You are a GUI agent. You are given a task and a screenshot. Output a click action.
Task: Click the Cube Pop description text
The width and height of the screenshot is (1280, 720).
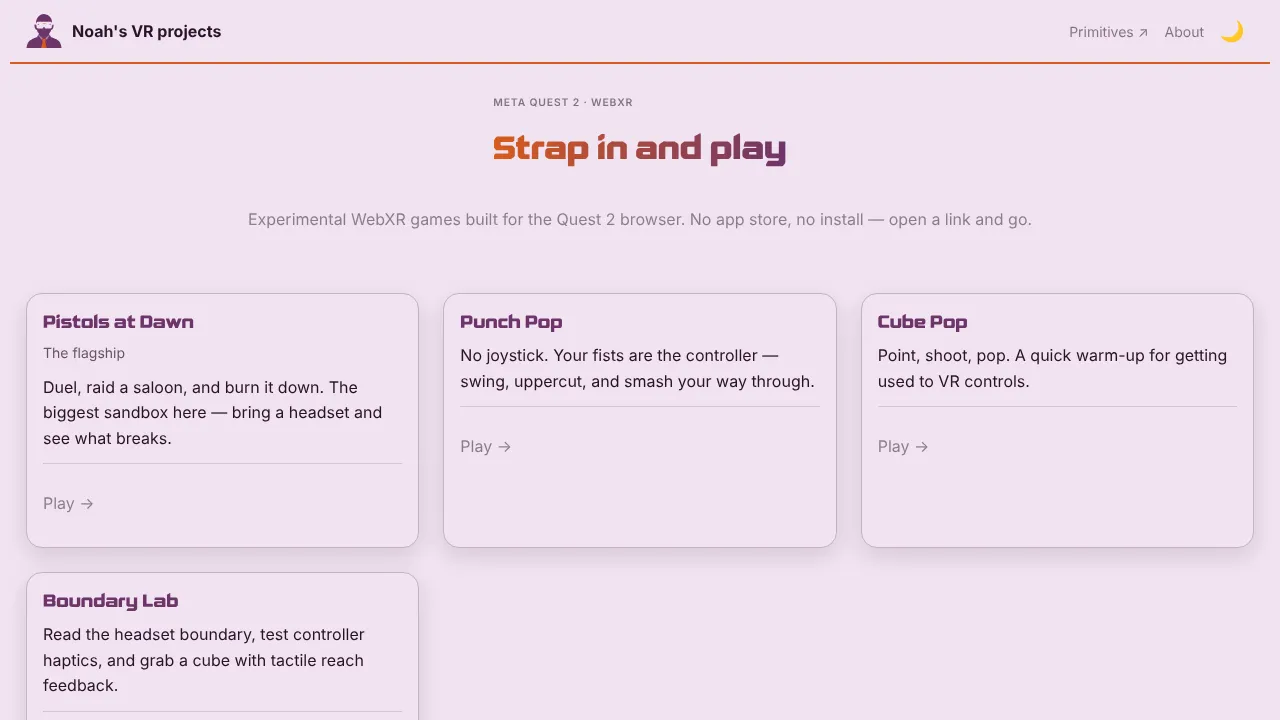coord(1052,368)
